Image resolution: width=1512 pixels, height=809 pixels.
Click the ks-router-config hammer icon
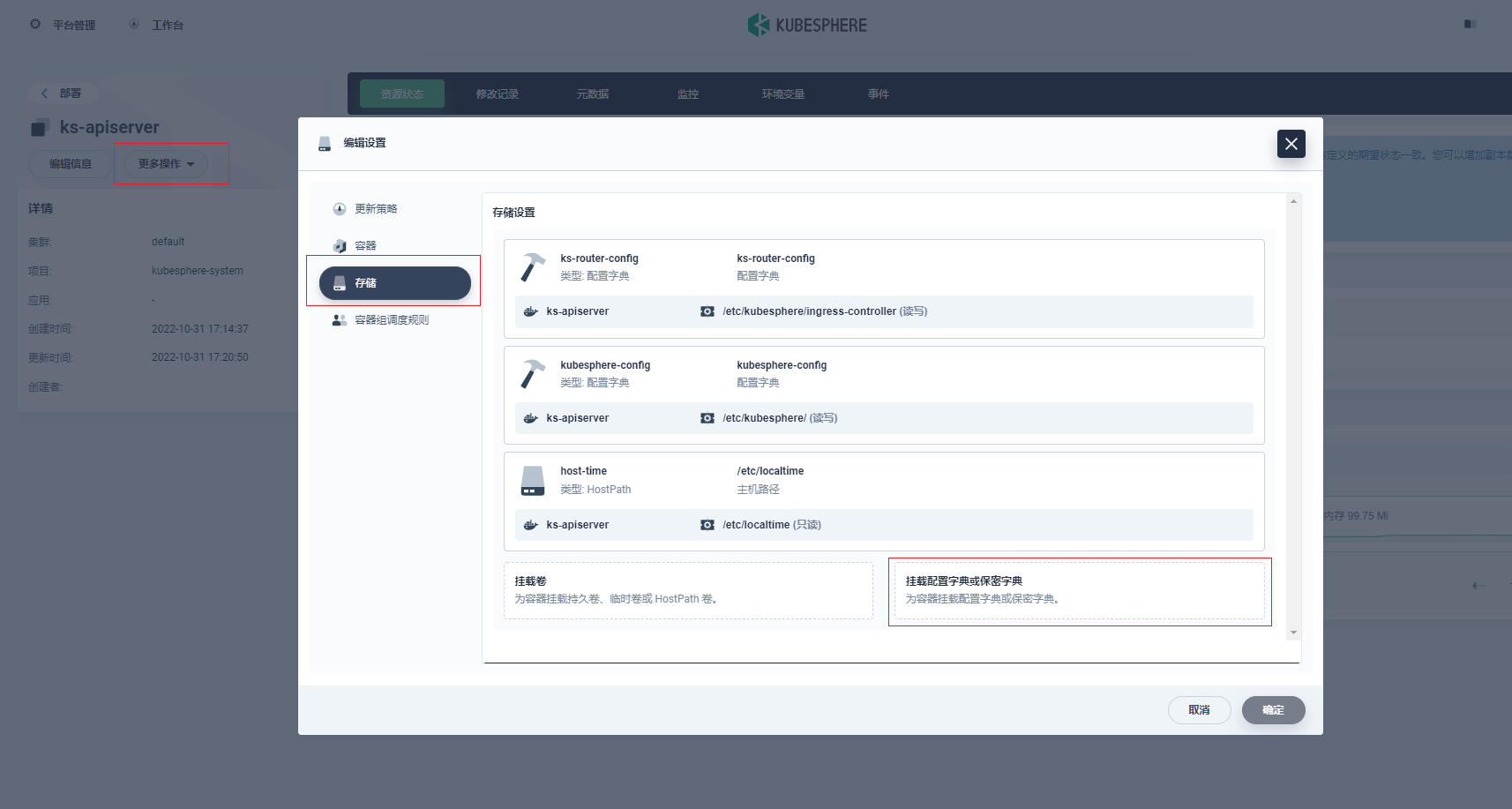tap(532, 267)
